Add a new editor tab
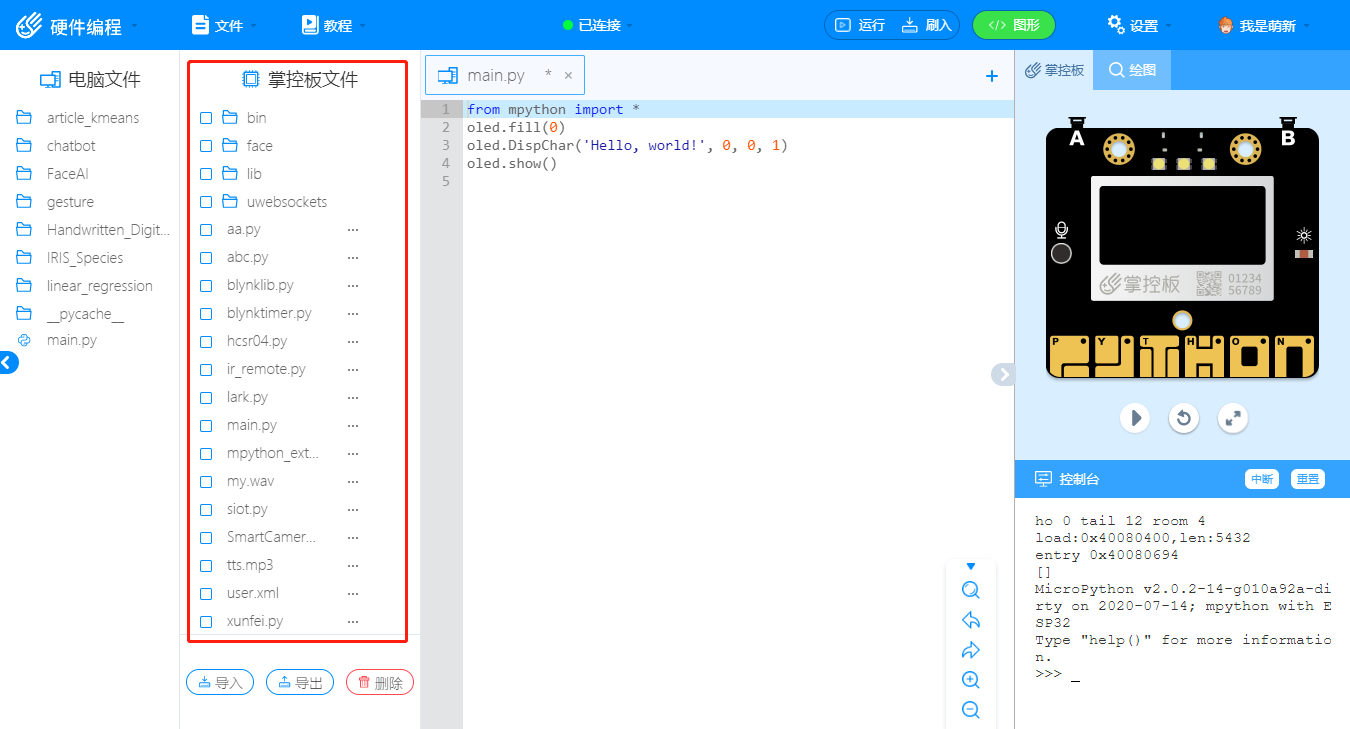1350x729 pixels. [992, 76]
